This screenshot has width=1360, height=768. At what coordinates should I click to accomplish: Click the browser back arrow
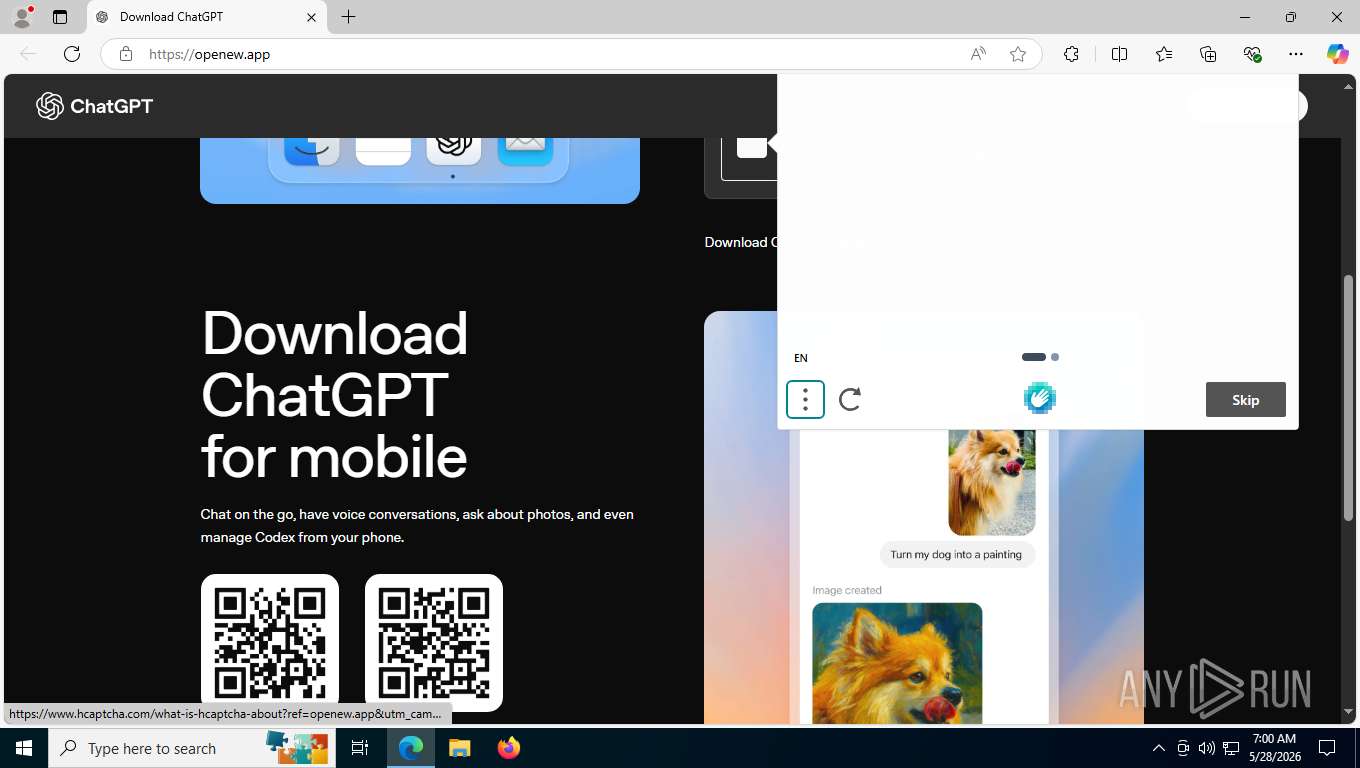point(28,54)
